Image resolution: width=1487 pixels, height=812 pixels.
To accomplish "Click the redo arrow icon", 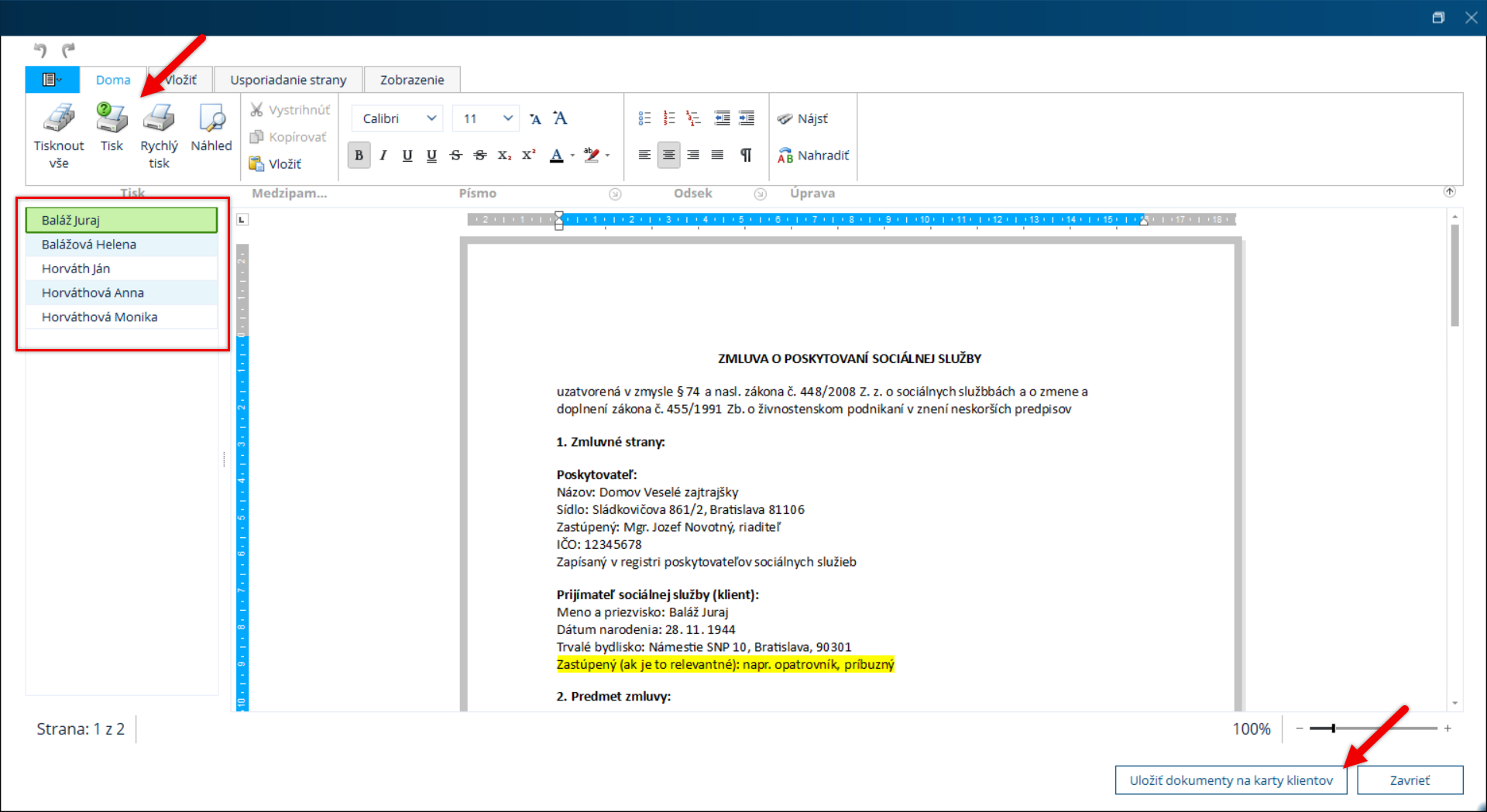I will pos(69,50).
